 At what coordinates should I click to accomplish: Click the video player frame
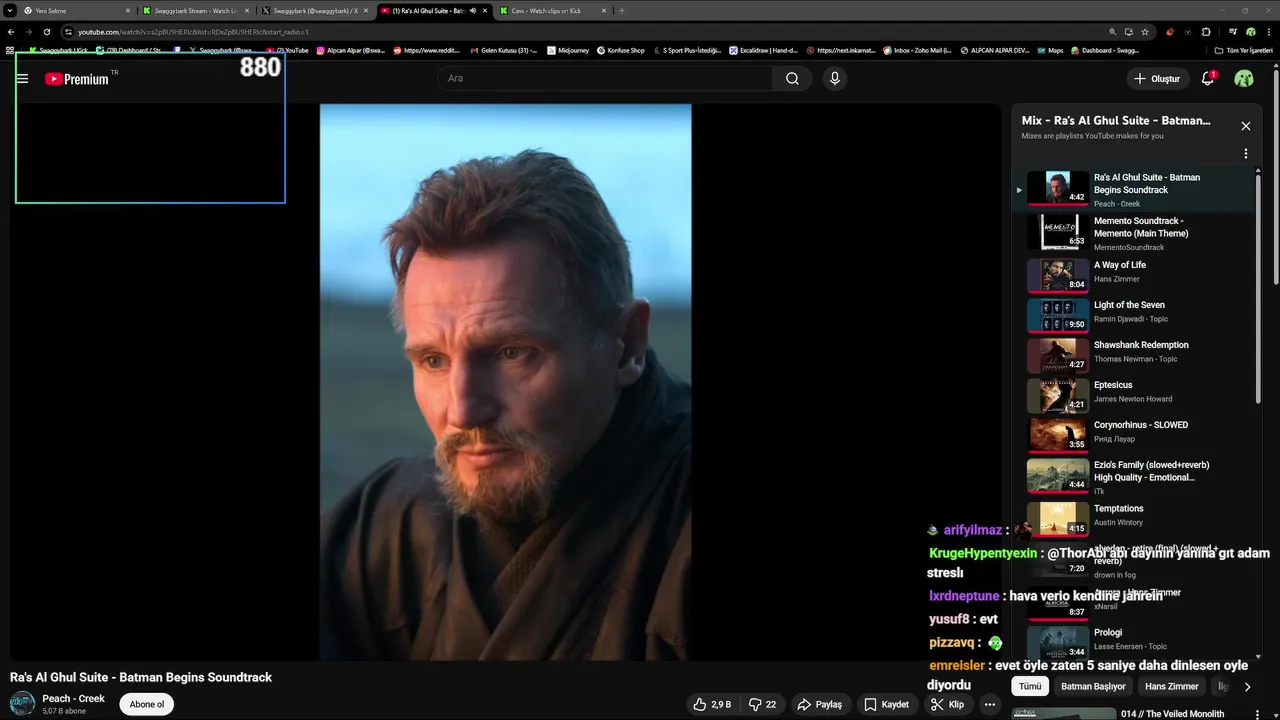tap(505, 382)
